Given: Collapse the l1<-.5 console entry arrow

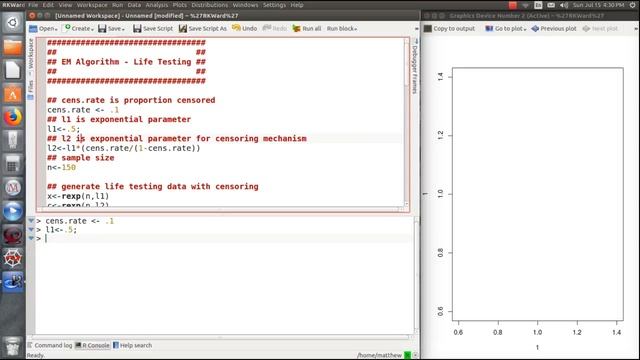Looking at the screenshot, I should pyautogui.click(x=31, y=229).
